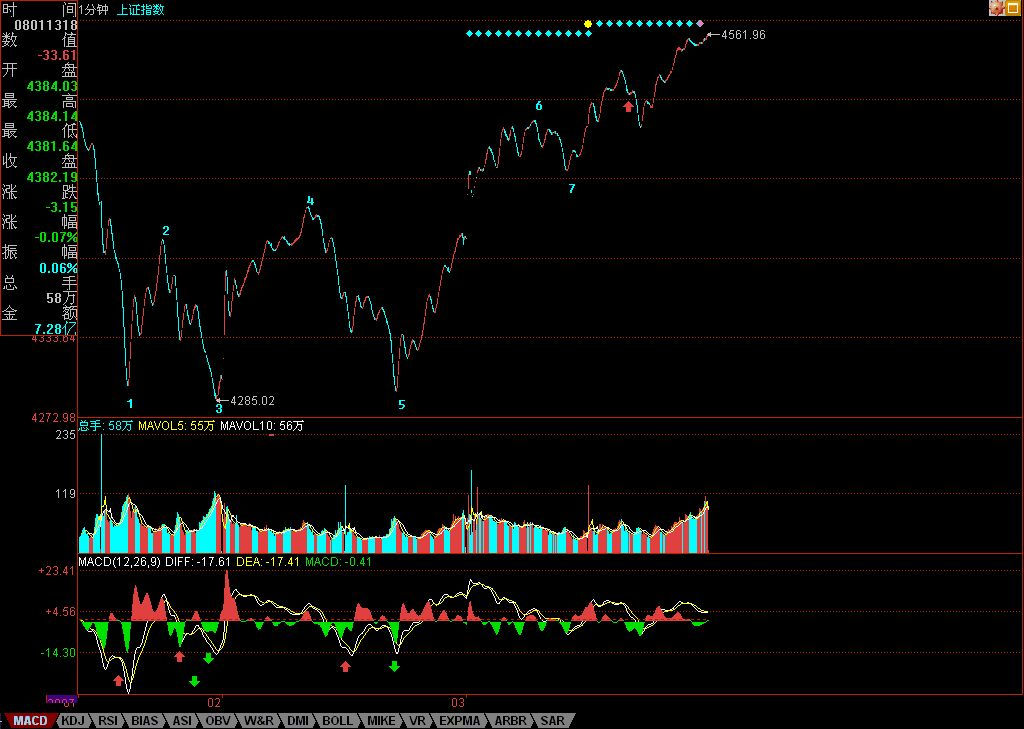This screenshot has width=1024, height=729.
Task: Select the OBV indicator tab
Action: [218, 720]
